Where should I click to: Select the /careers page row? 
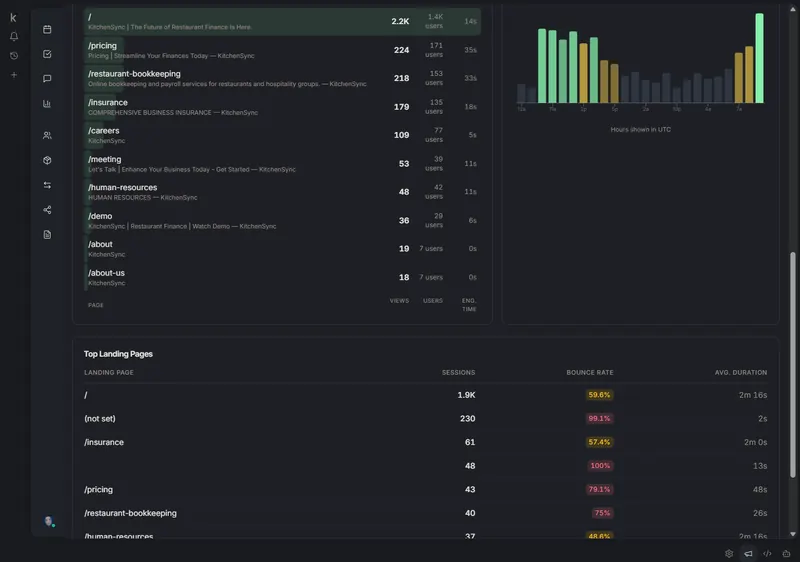(282, 135)
